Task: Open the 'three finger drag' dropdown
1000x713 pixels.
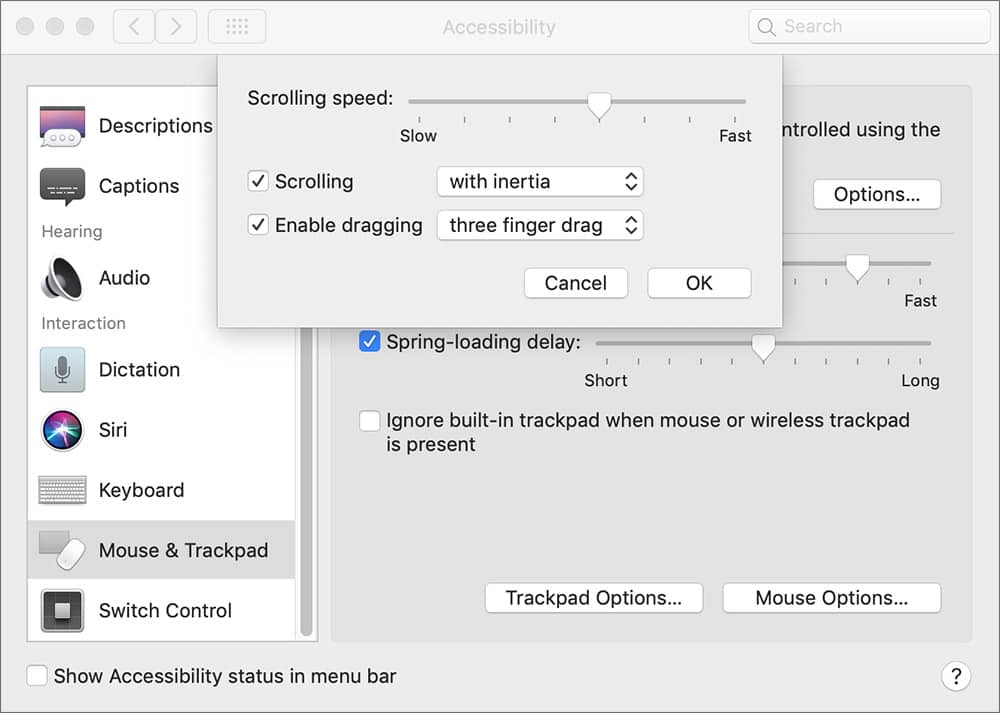Action: [540, 225]
